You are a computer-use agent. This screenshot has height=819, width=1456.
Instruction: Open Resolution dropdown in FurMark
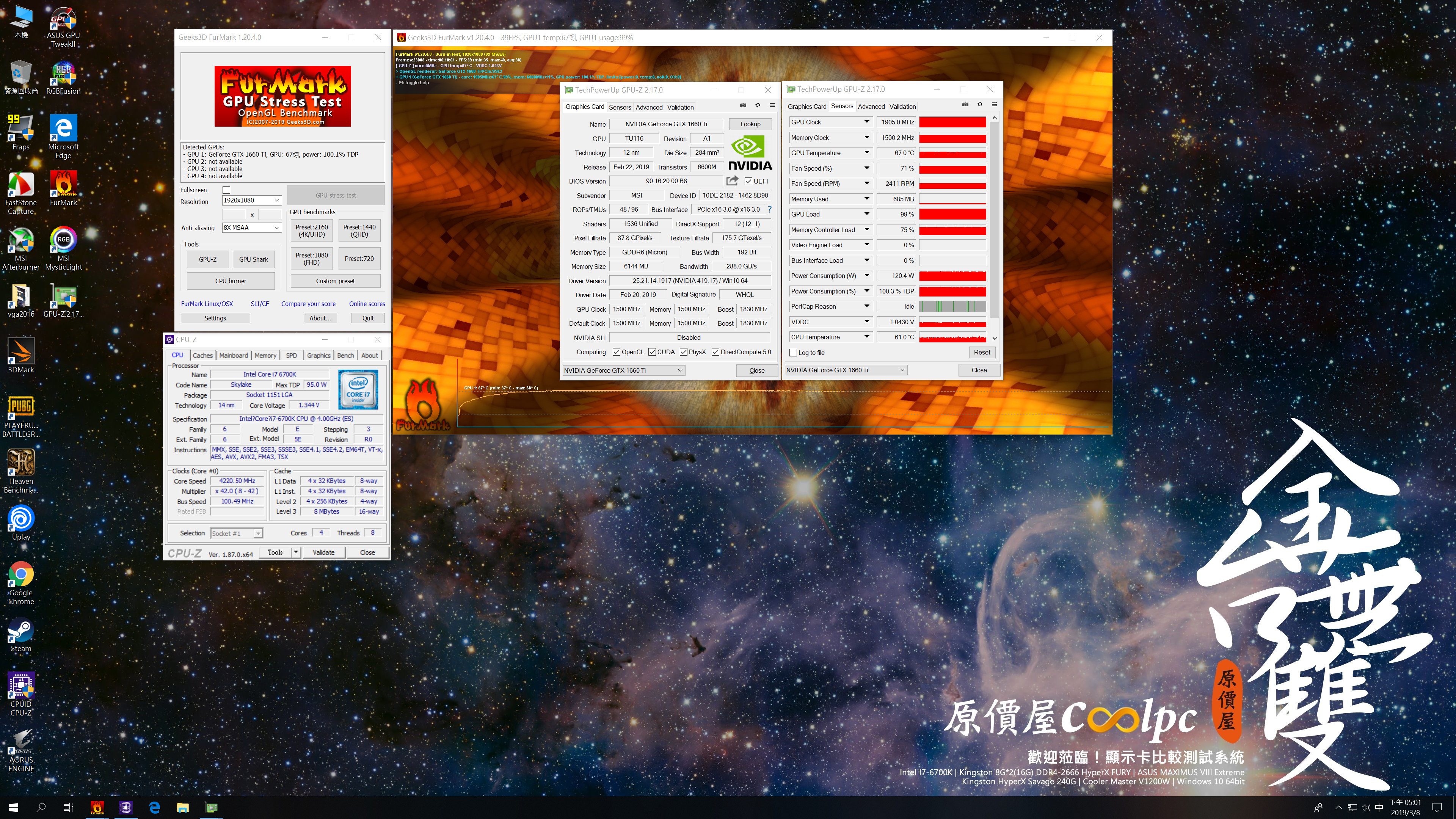point(251,200)
